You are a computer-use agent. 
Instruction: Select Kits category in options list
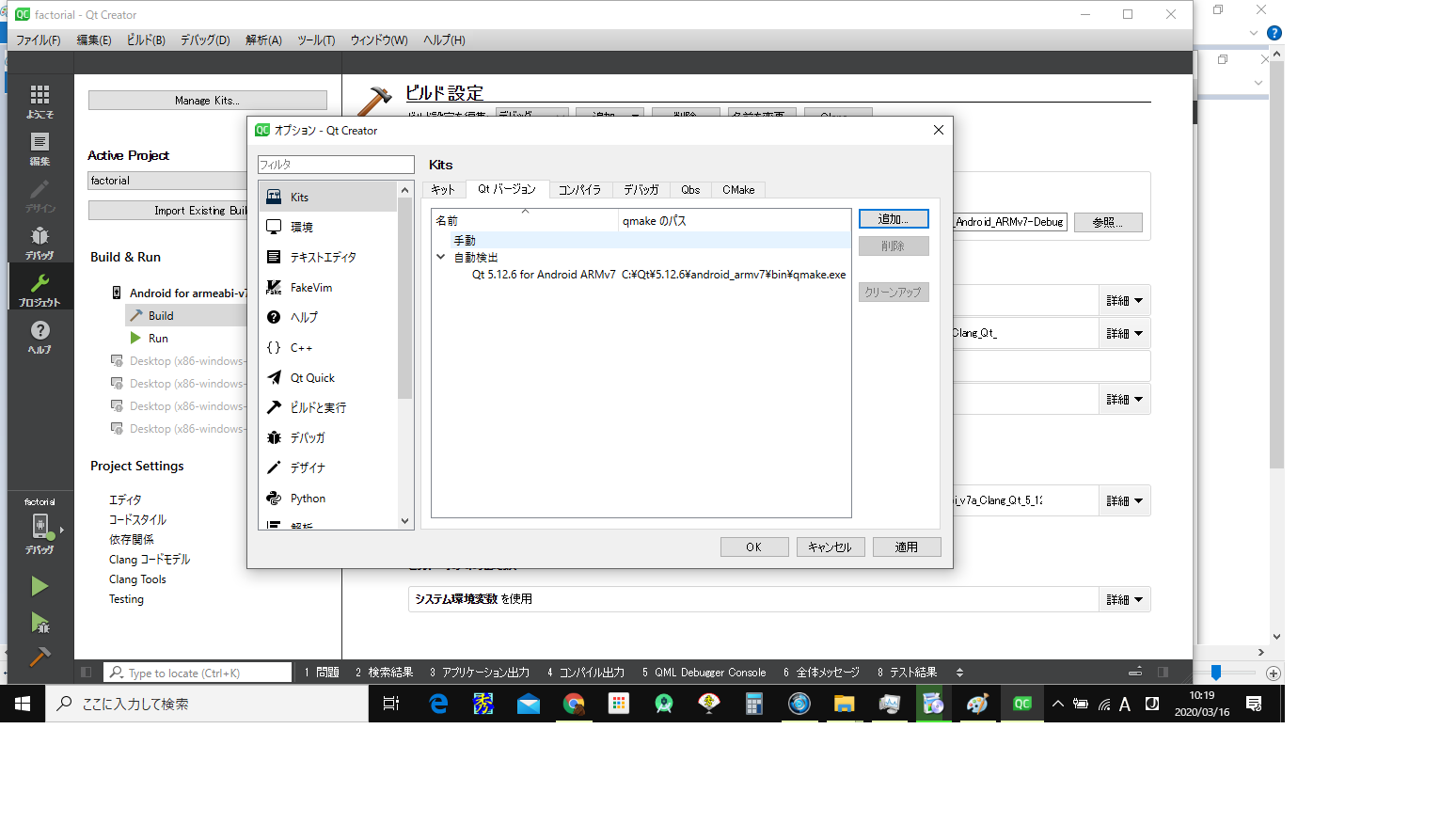pos(328,197)
